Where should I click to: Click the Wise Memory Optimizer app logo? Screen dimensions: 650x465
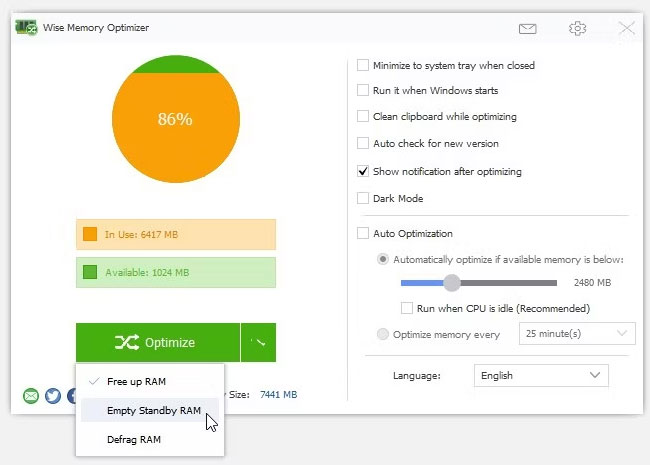[26, 28]
